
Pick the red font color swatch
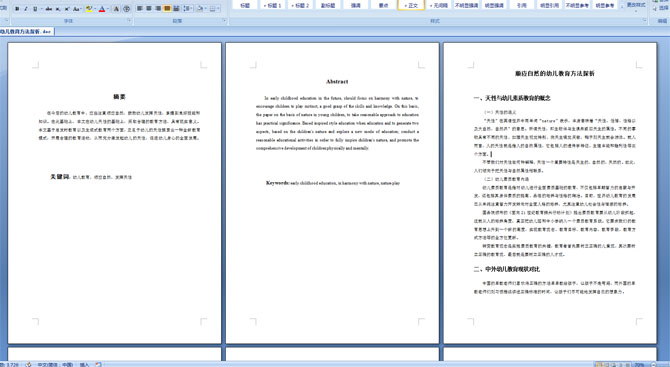(x=102, y=9)
